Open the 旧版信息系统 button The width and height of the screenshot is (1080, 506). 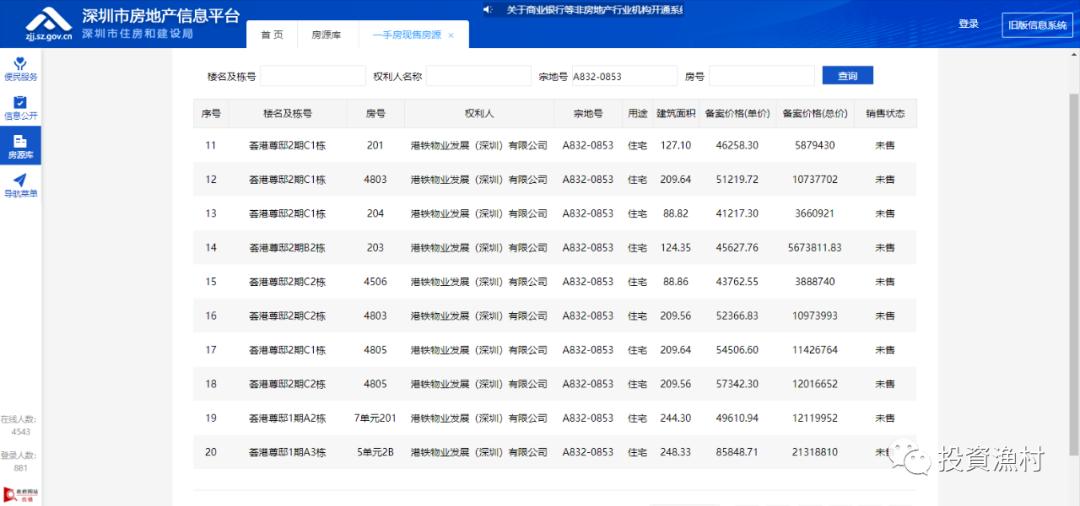coord(1037,25)
